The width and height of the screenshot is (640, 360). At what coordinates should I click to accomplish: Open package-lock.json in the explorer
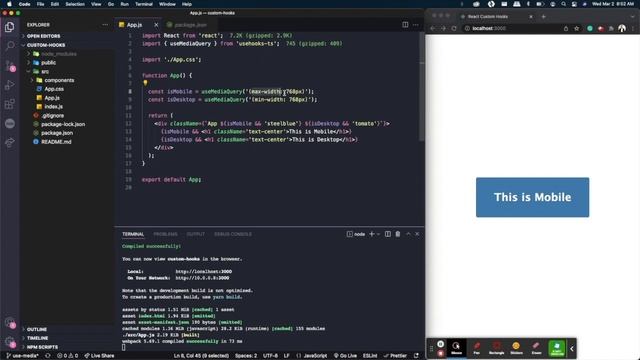(x=63, y=124)
